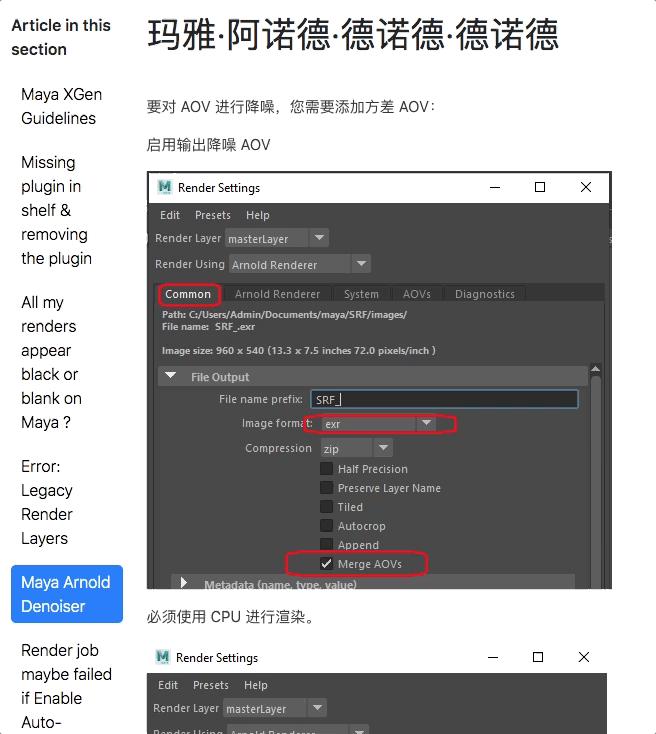Click the Maya logo icon in Render Settings title bar
Screen dimensions: 656x734
click(x=164, y=187)
